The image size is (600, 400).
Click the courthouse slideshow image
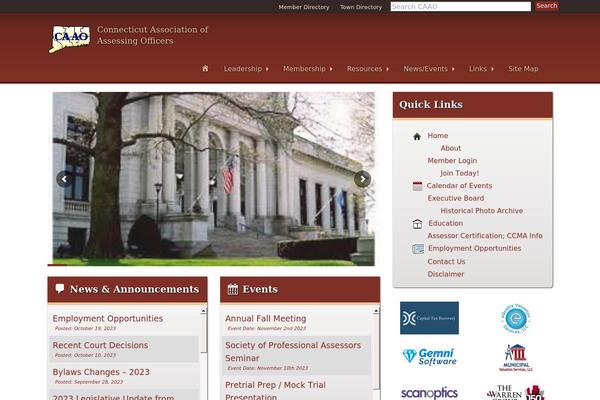click(x=214, y=179)
